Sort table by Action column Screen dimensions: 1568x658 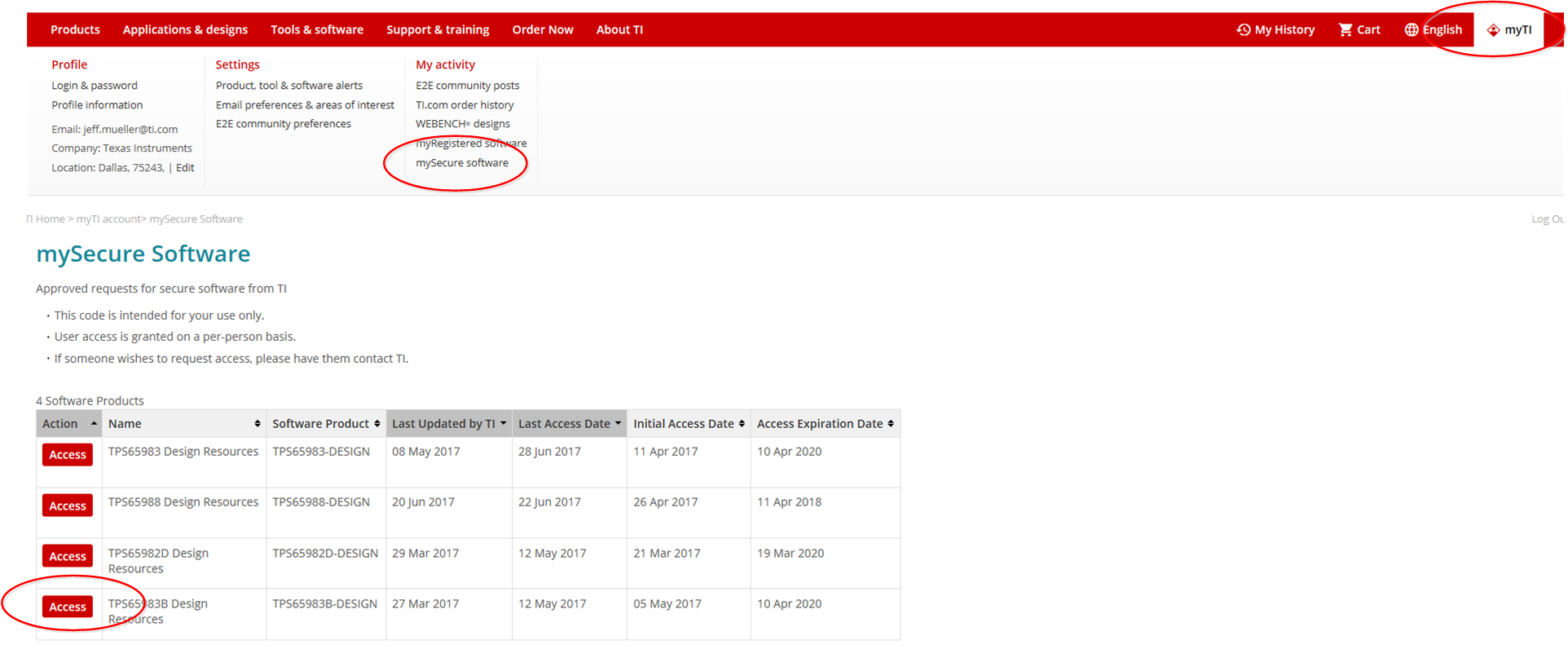pyautogui.click(x=69, y=424)
